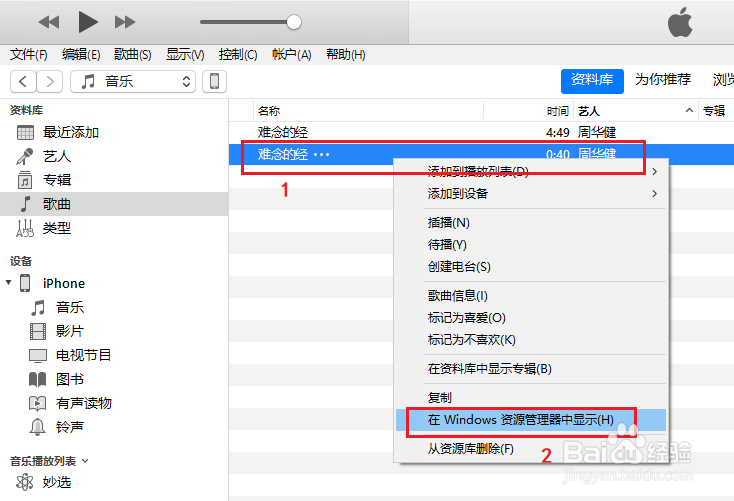Click the iPhone device icon button
Image resolution: width=734 pixels, height=501 pixels.
[x=214, y=81]
